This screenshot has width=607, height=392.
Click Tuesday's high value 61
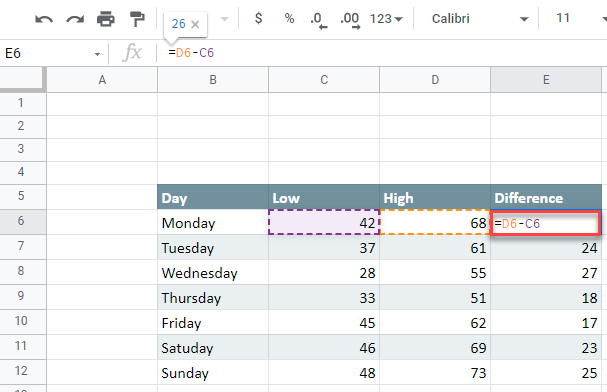pos(435,247)
